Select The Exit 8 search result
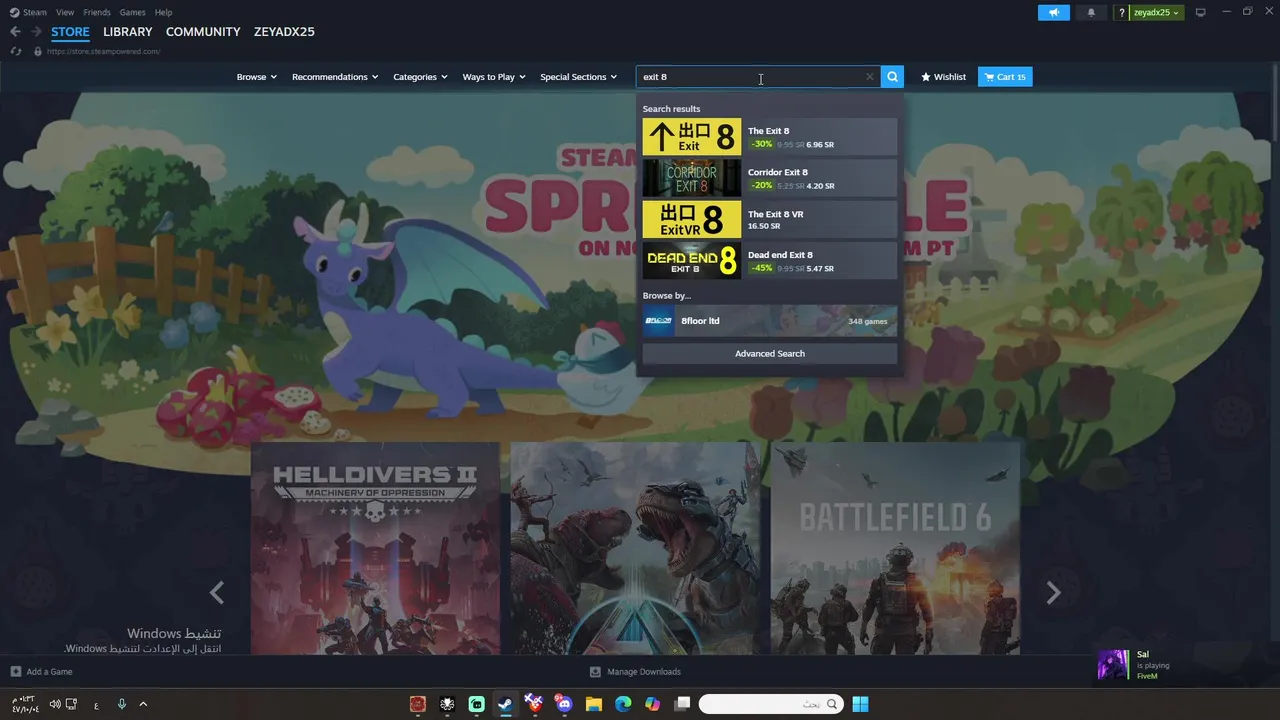This screenshot has width=1280, height=720. [770, 137]
